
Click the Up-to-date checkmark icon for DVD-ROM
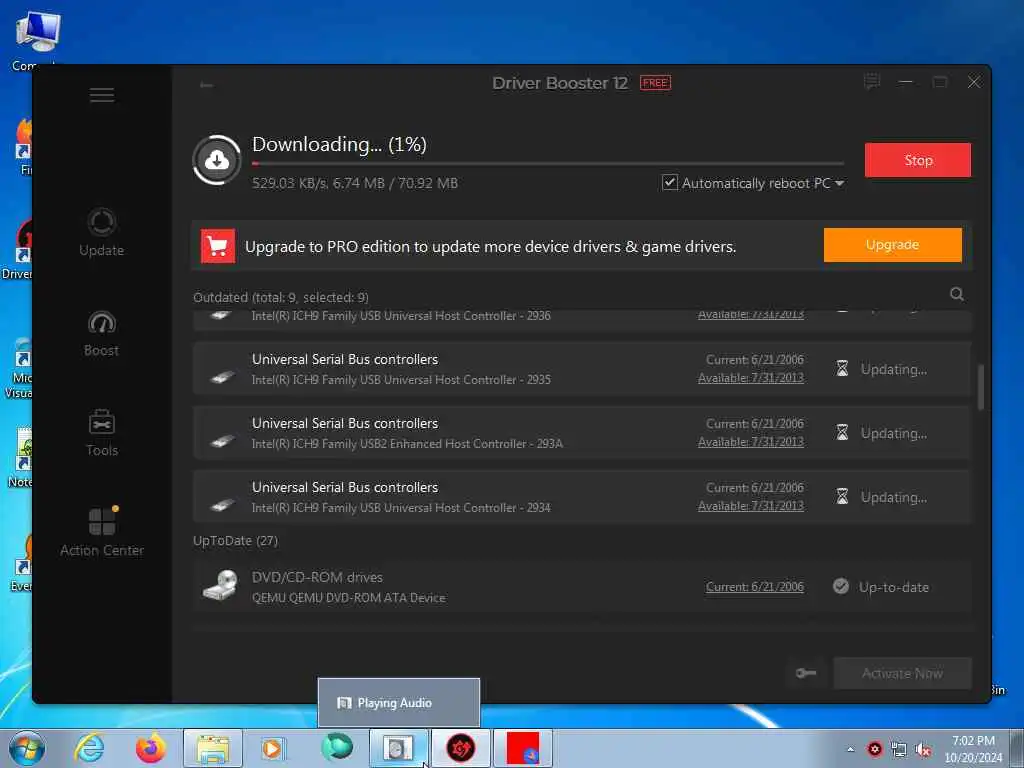tap(841, 586)
